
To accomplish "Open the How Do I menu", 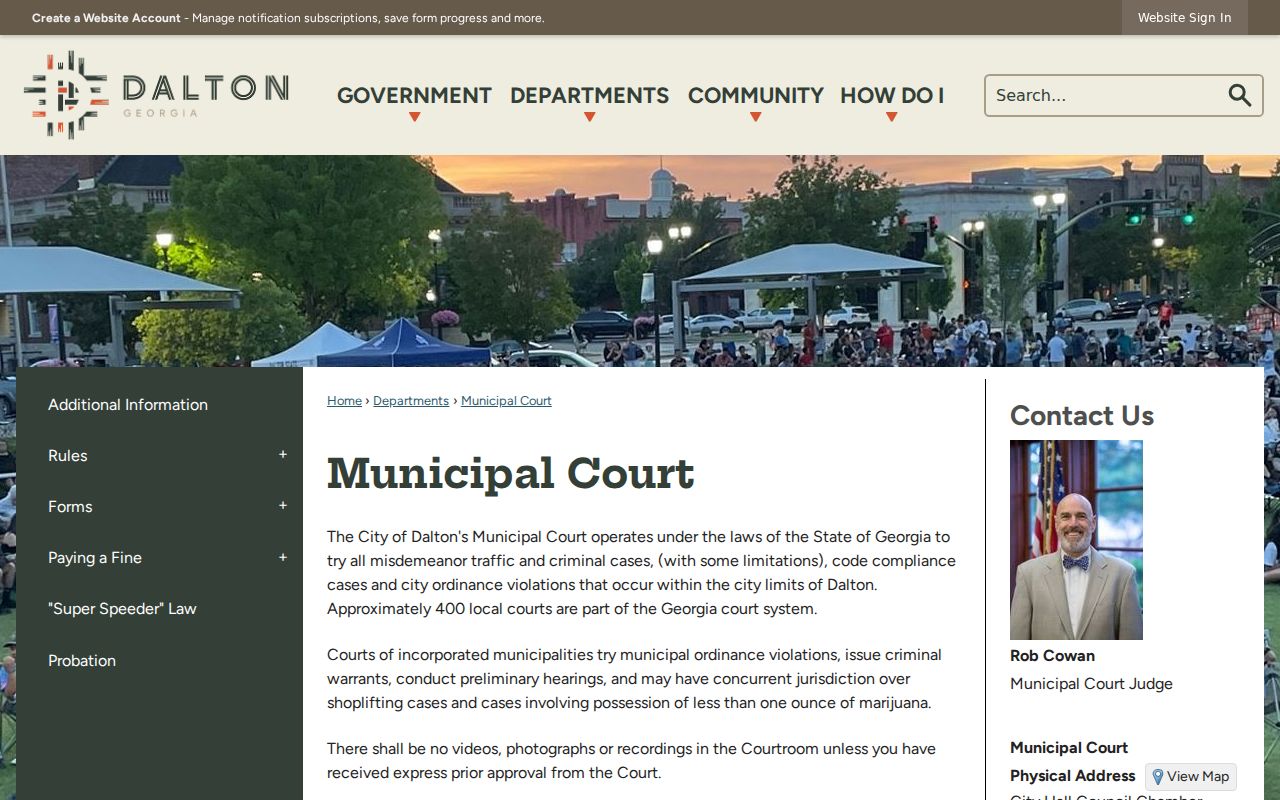I will pos(892,96).
